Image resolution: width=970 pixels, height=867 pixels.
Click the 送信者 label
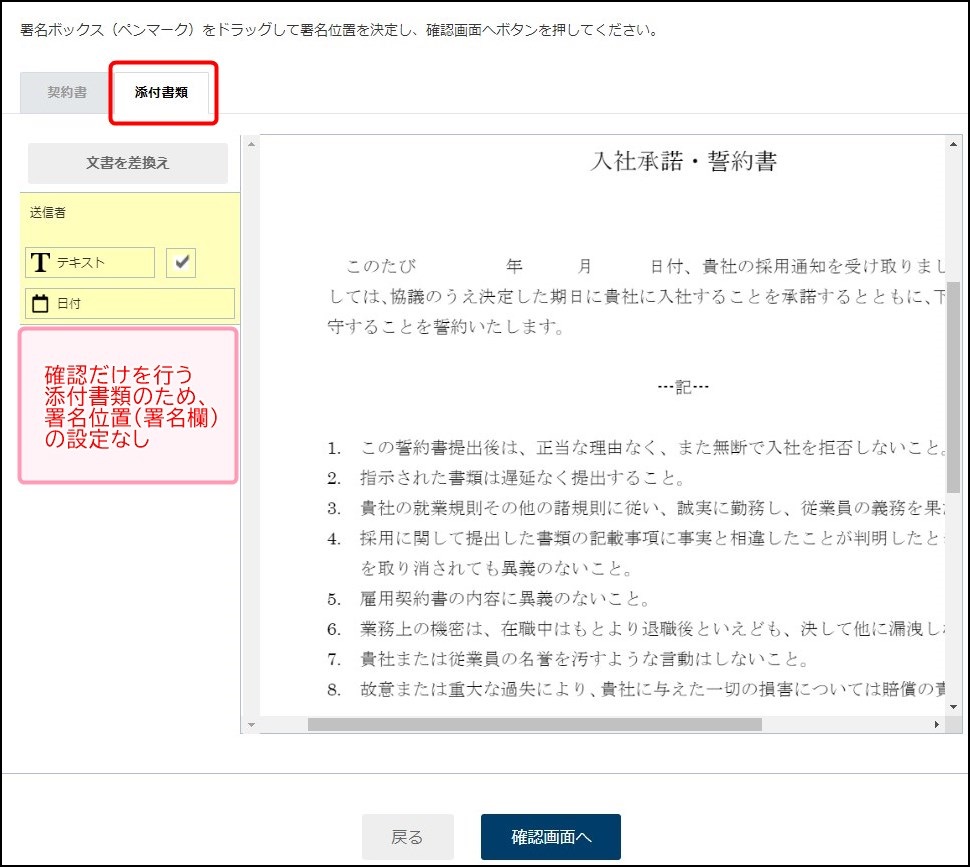pyautogui.click(x=48, y=213)
